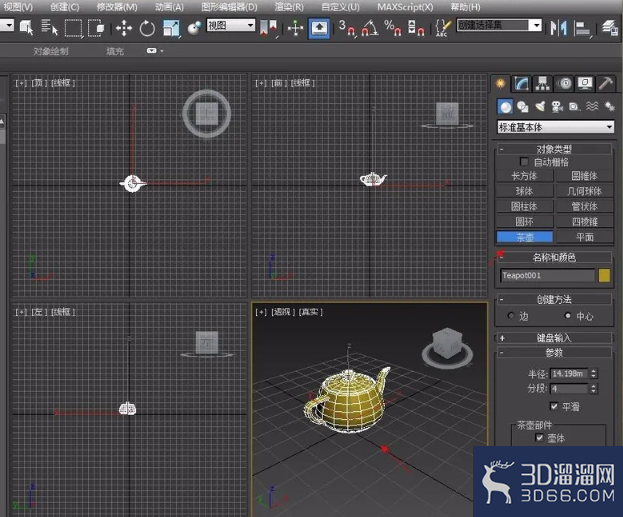The width and height of the screenshot is (623, 517).
Task: Toggle the 壶体 teapot part checkbox
Action: 539,438
